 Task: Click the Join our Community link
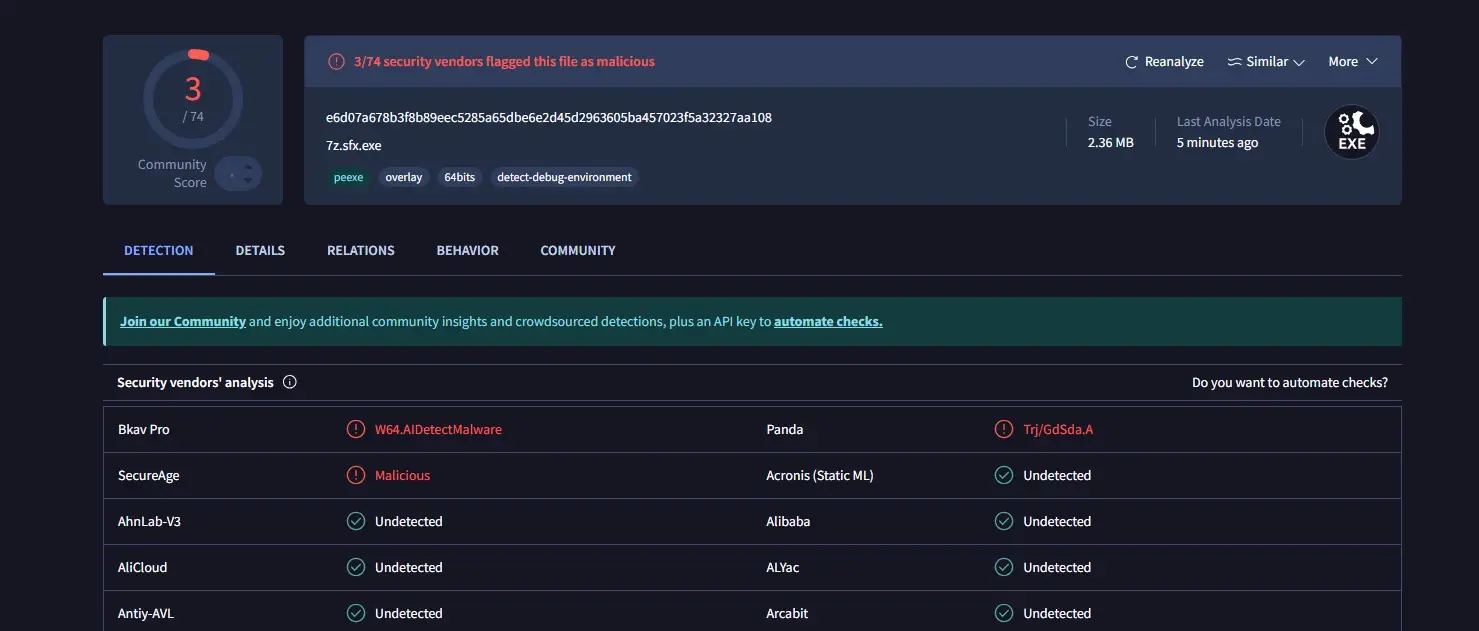point(183,322)
